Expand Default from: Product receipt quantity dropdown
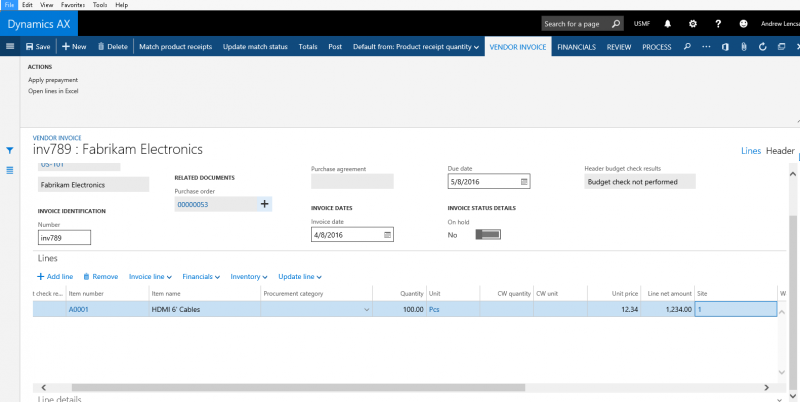 tap(416, 46)
